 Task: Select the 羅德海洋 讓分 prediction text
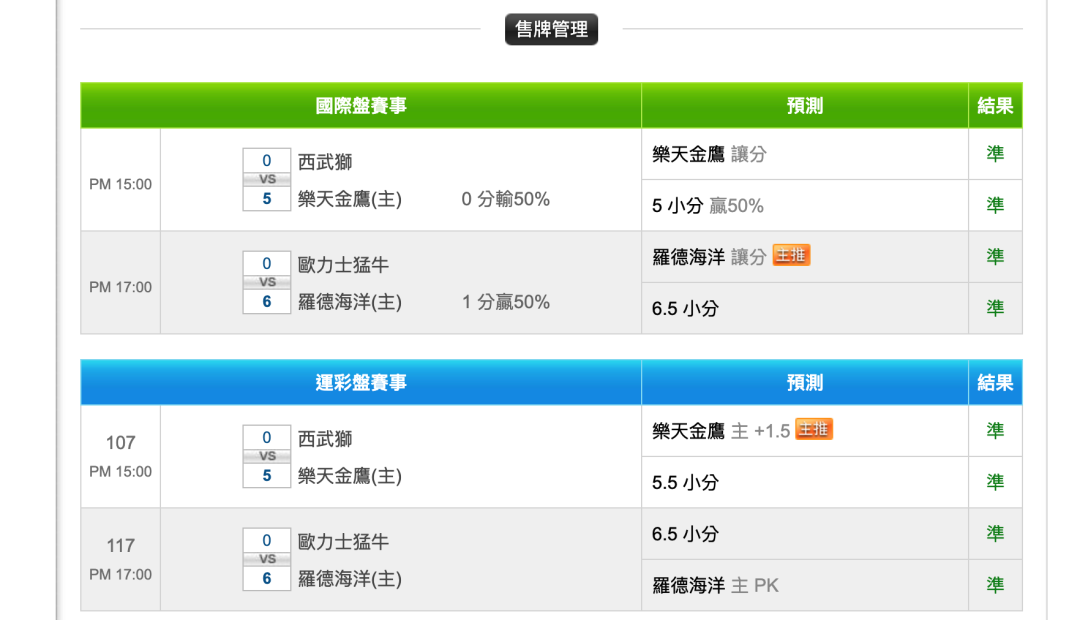tap(709, 257)
